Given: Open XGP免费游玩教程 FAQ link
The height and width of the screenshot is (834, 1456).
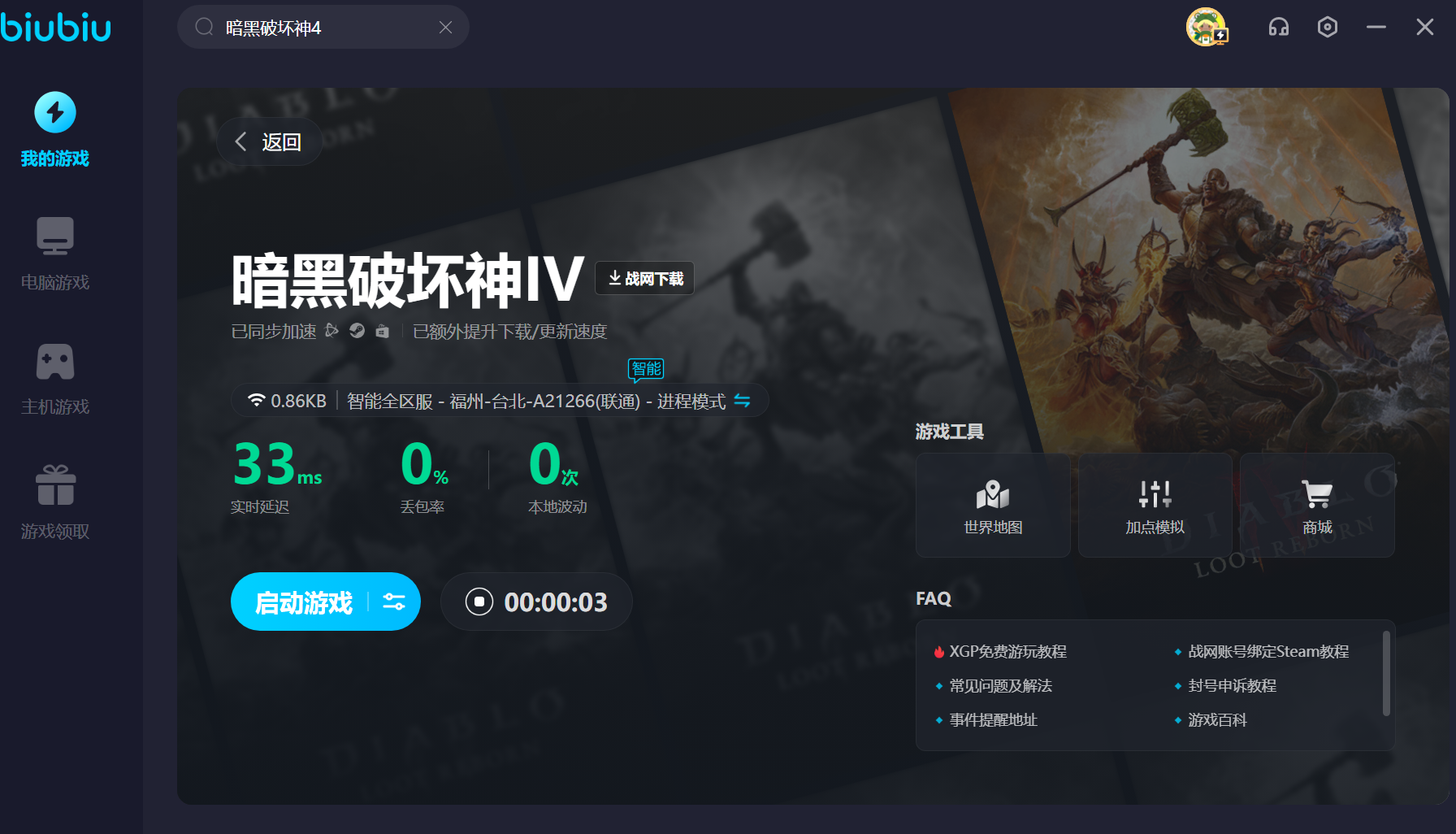Looking at the screenshot, I should [1007, 652].
